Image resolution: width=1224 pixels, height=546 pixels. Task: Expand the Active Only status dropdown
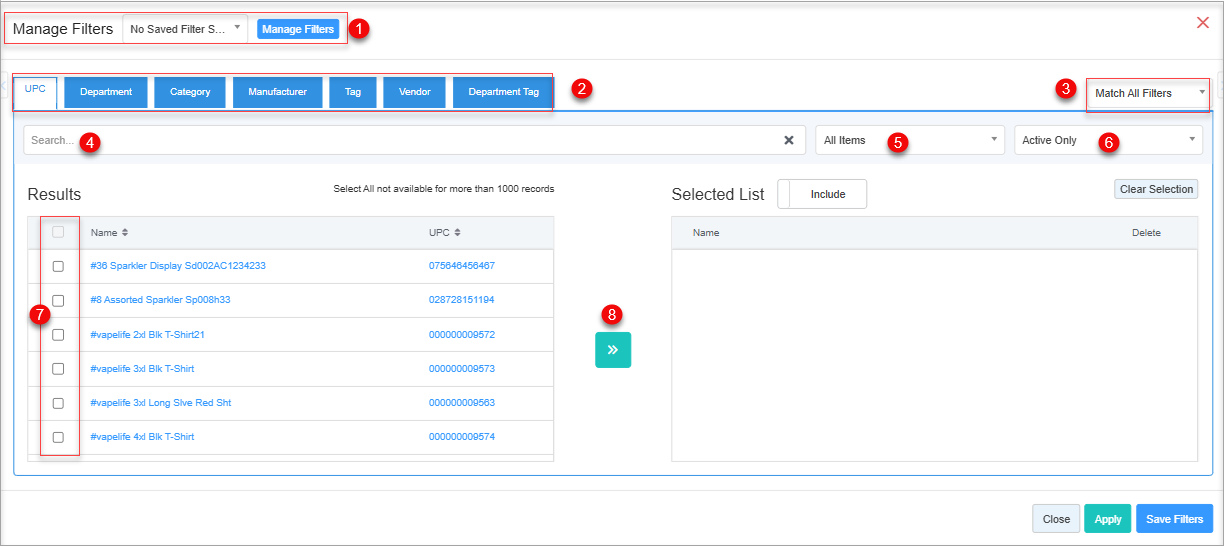tap(1108, 140)
